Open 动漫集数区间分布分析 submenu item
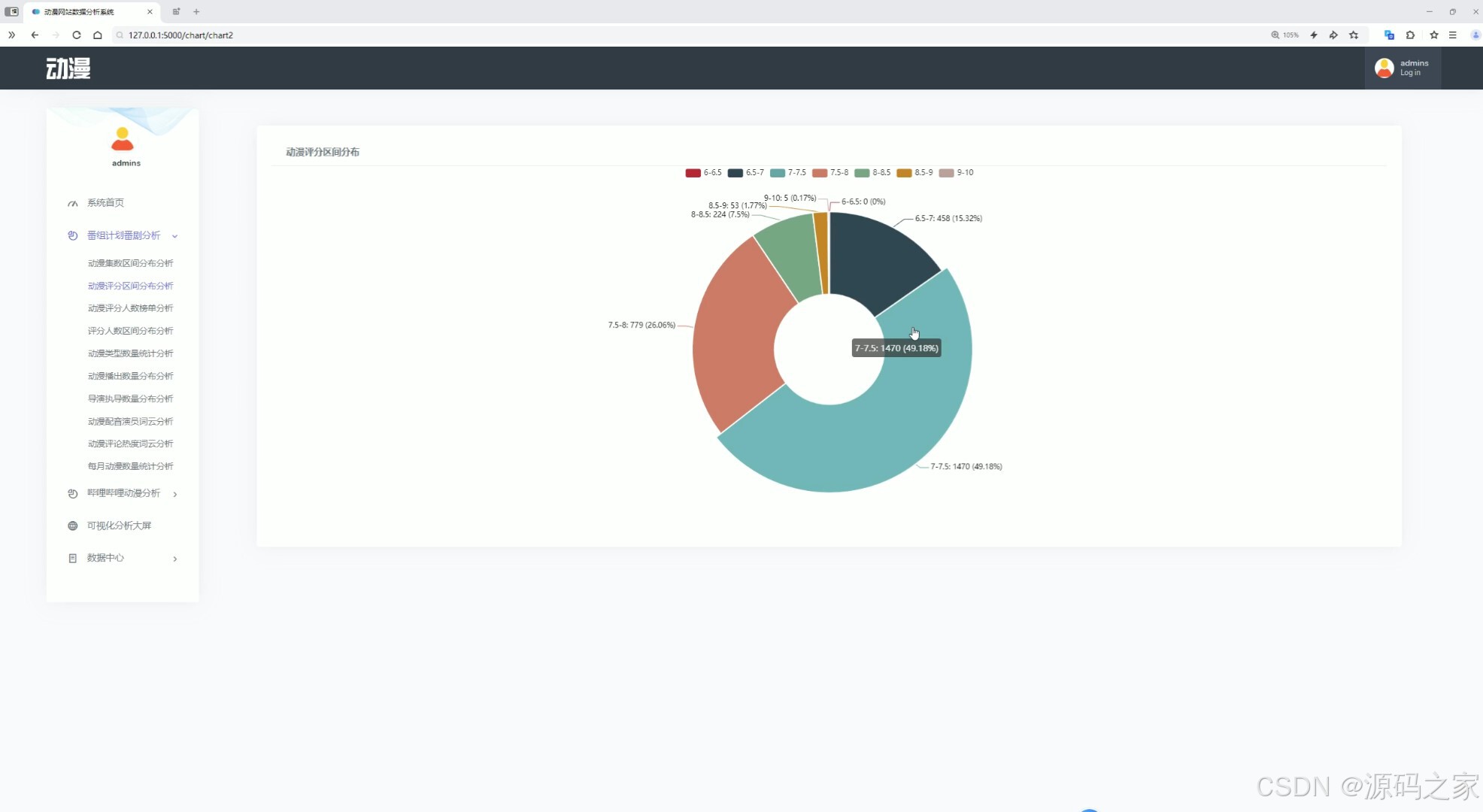Image resolution: width=1483 pixels, height=812 pixels. tap(130, 263)
